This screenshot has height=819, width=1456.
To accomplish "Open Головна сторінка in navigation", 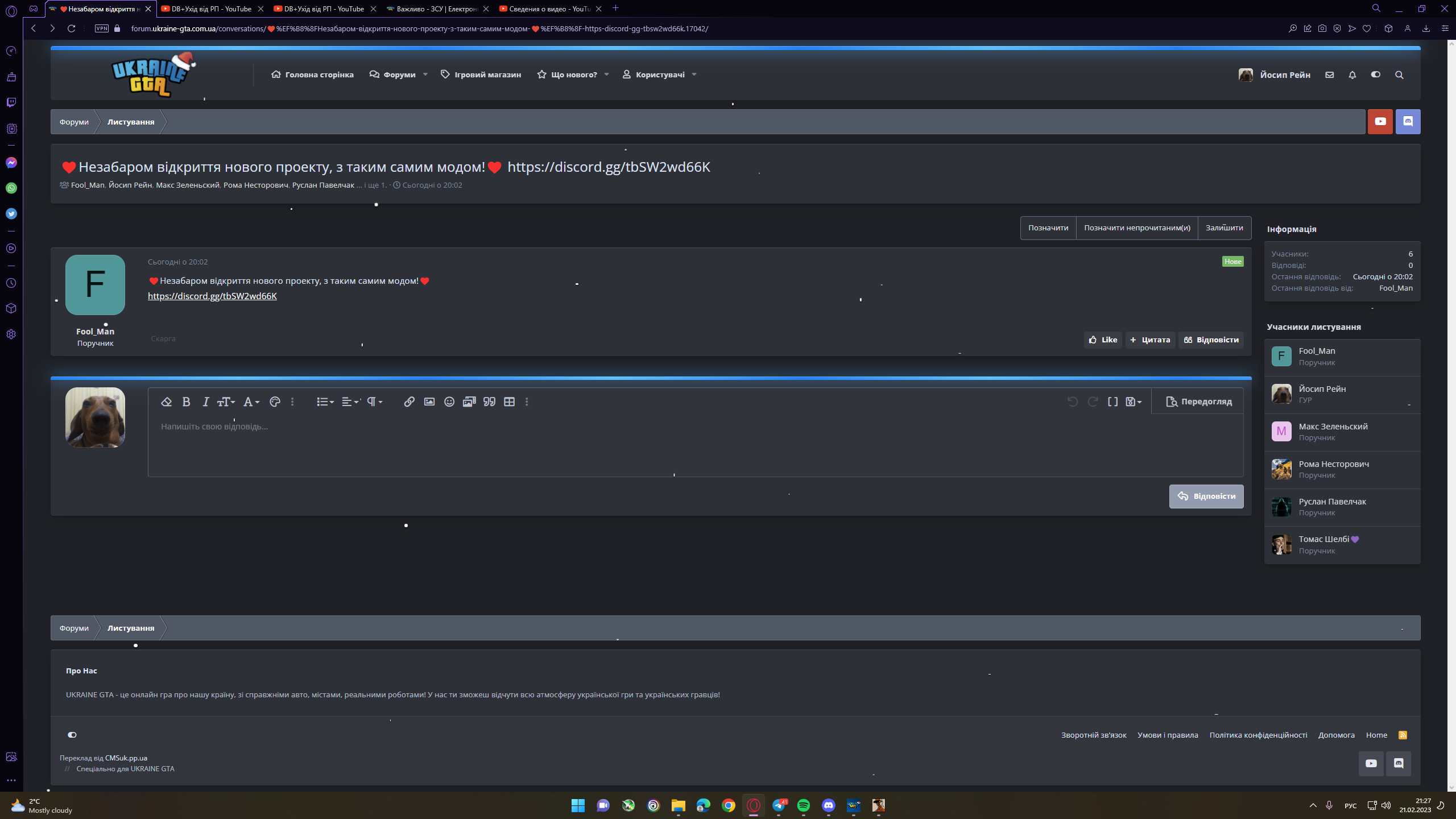I will coord(312,75).
